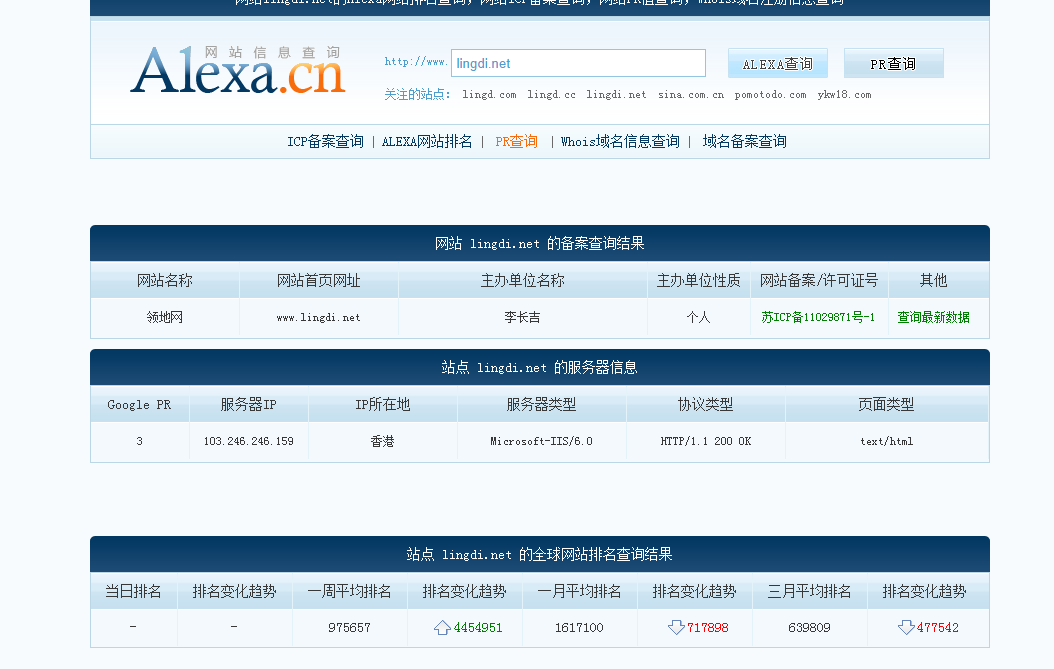Screen dimensions: 1054x669
Task: Open the 苏ICP备11029871号-1 license link
Action: tap(818, 317)
